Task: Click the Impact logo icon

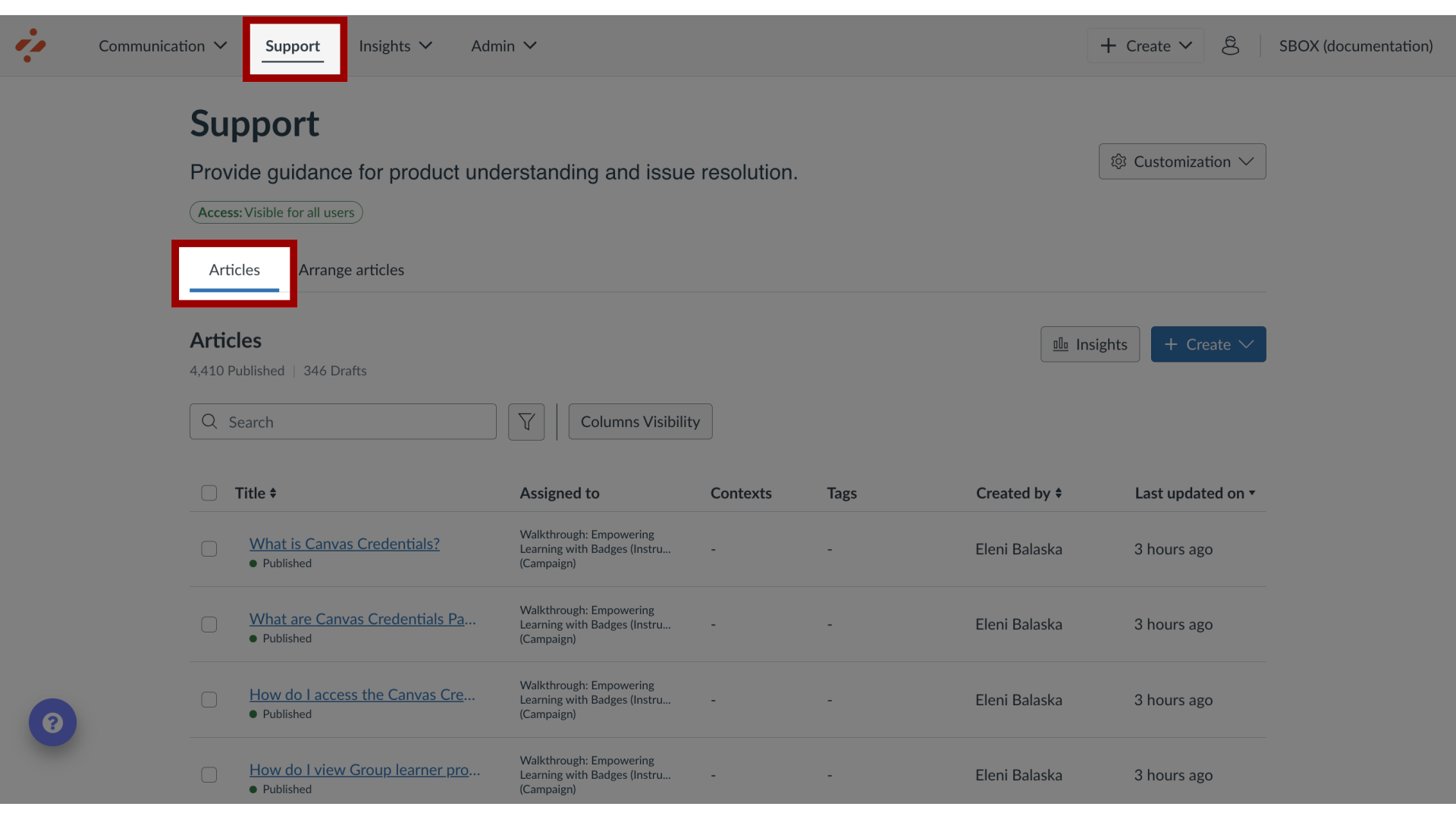Action: tap(30, 45)
